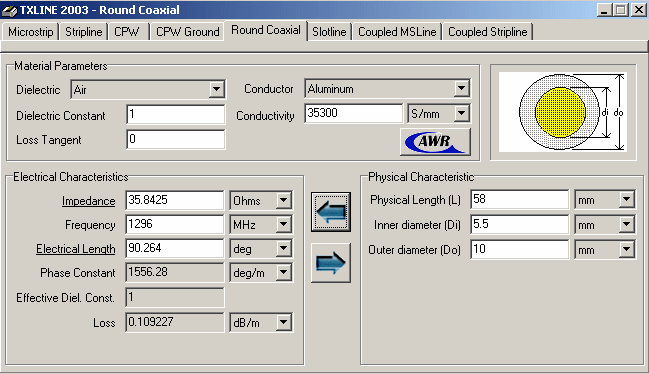This screenshot has width=649, height=374.
Task: Expand the Dielectric material dropdown
Action: [x=216, y=89]
